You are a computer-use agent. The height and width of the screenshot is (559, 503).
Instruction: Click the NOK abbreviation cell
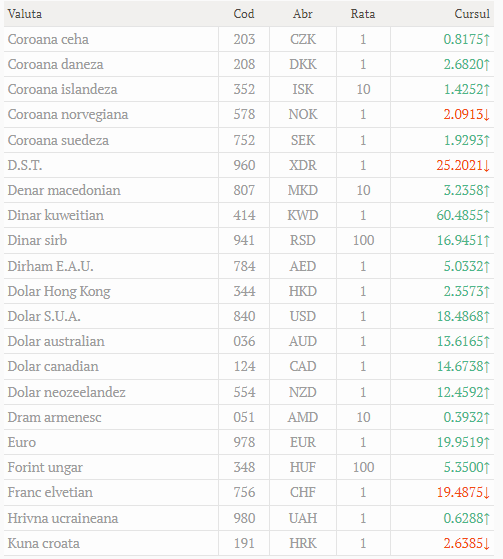tap(303, 114)
